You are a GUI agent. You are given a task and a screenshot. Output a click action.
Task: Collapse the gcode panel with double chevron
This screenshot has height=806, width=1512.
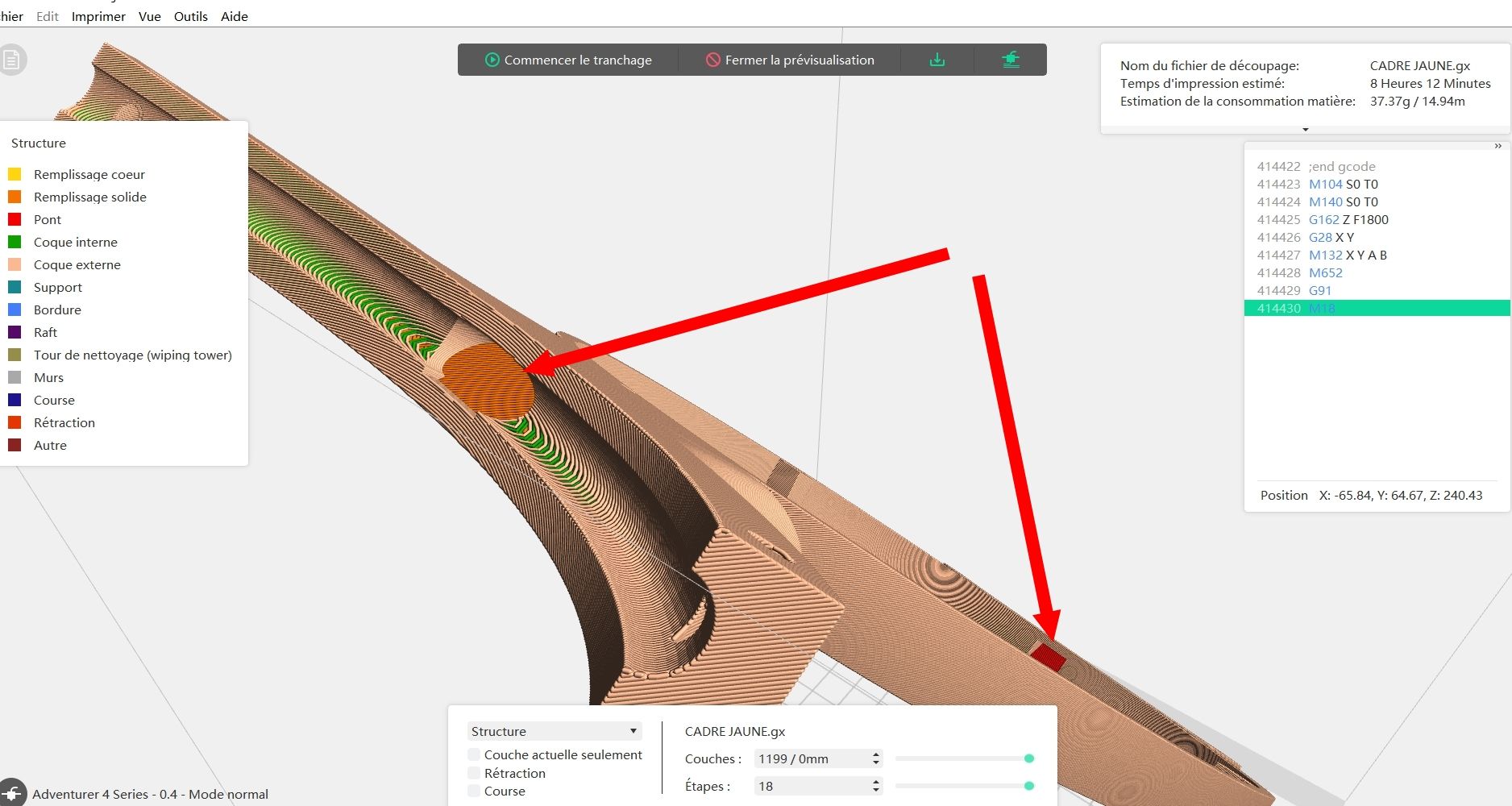click(x=1498, y=146)
